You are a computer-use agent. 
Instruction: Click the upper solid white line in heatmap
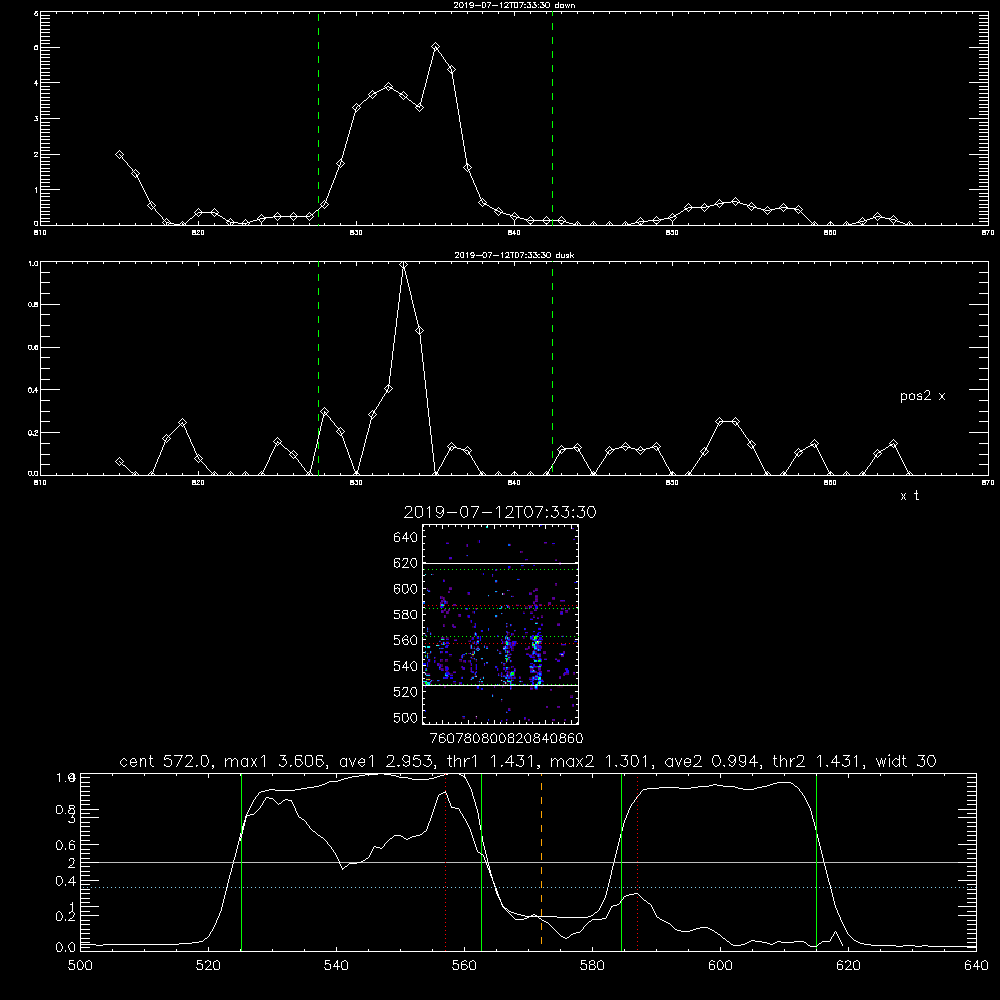pos(500,563)
